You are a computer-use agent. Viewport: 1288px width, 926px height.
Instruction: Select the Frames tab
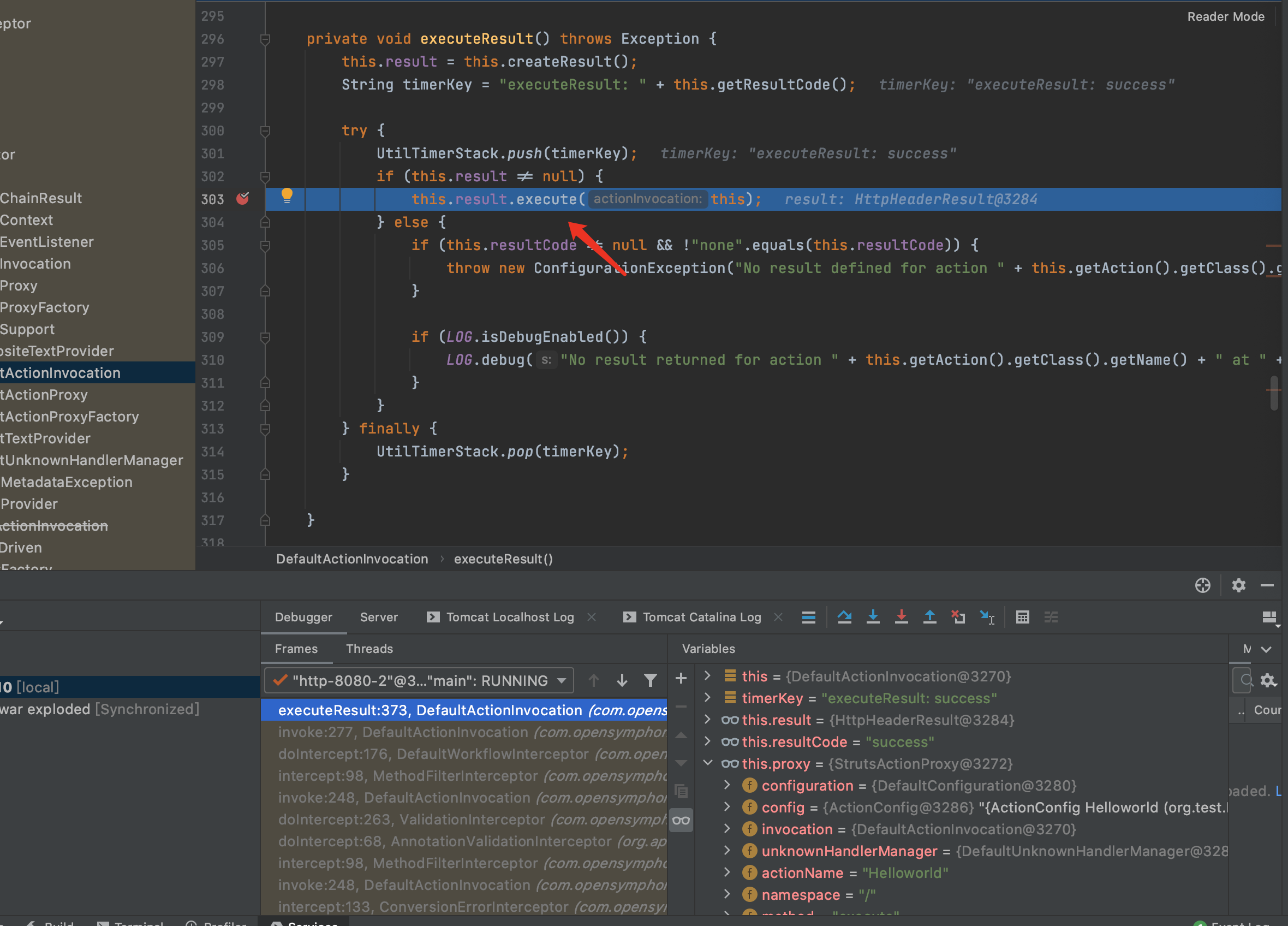(x=296, y=649)
